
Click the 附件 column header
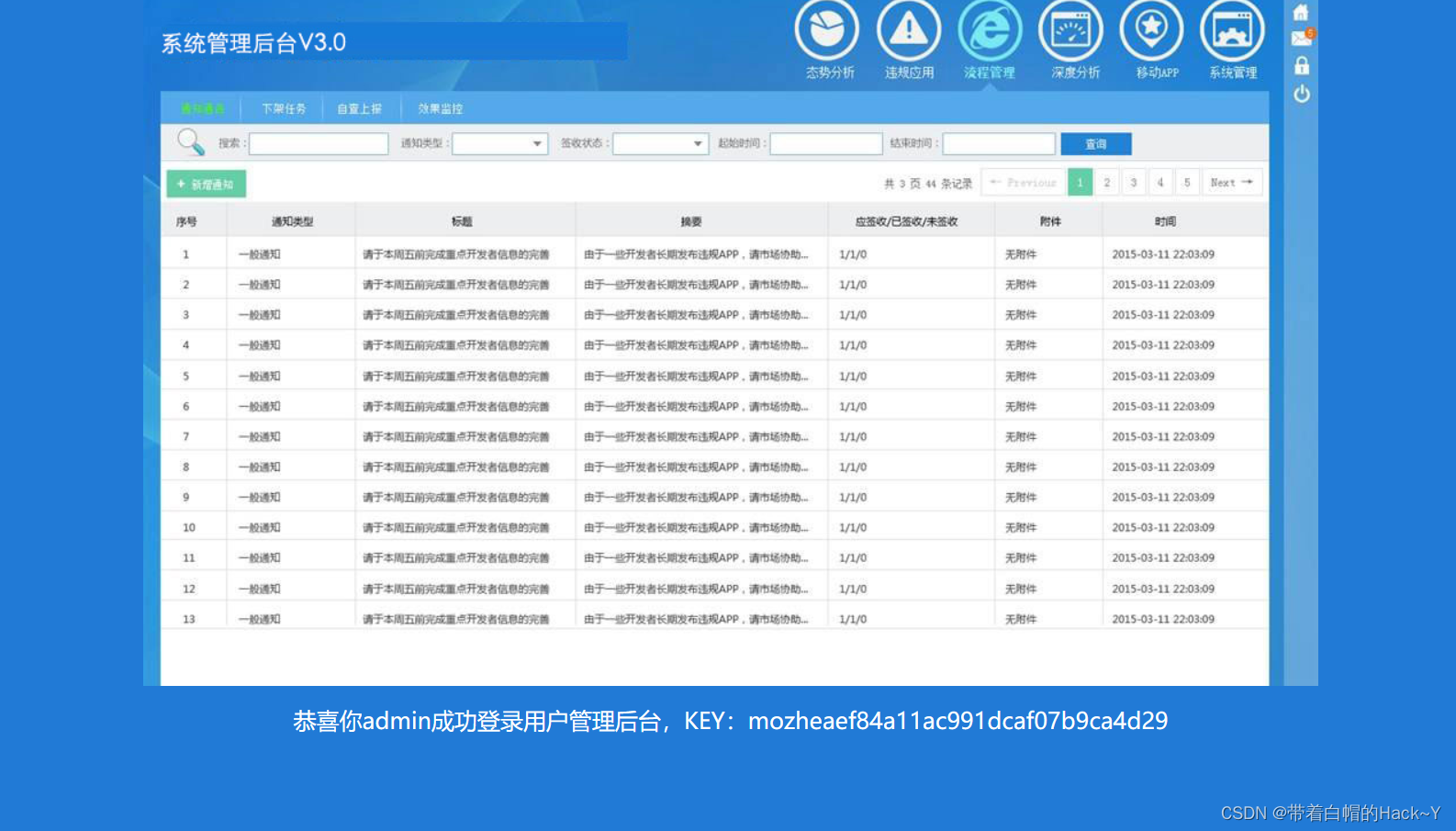[1050, 221]
